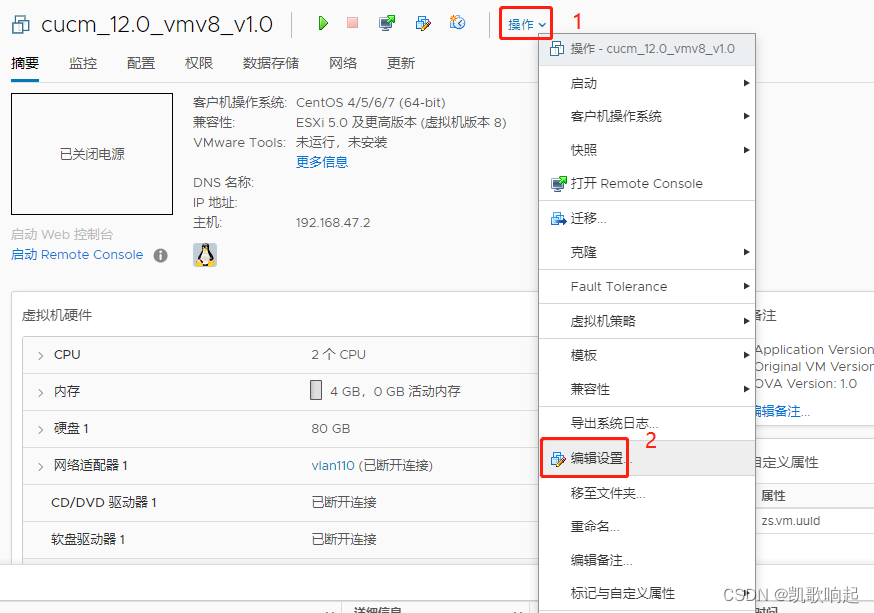The height and width of the screenshot is (613, 874).
Task: Open the 操作 dropdown
Action: (x=525, y=22)
